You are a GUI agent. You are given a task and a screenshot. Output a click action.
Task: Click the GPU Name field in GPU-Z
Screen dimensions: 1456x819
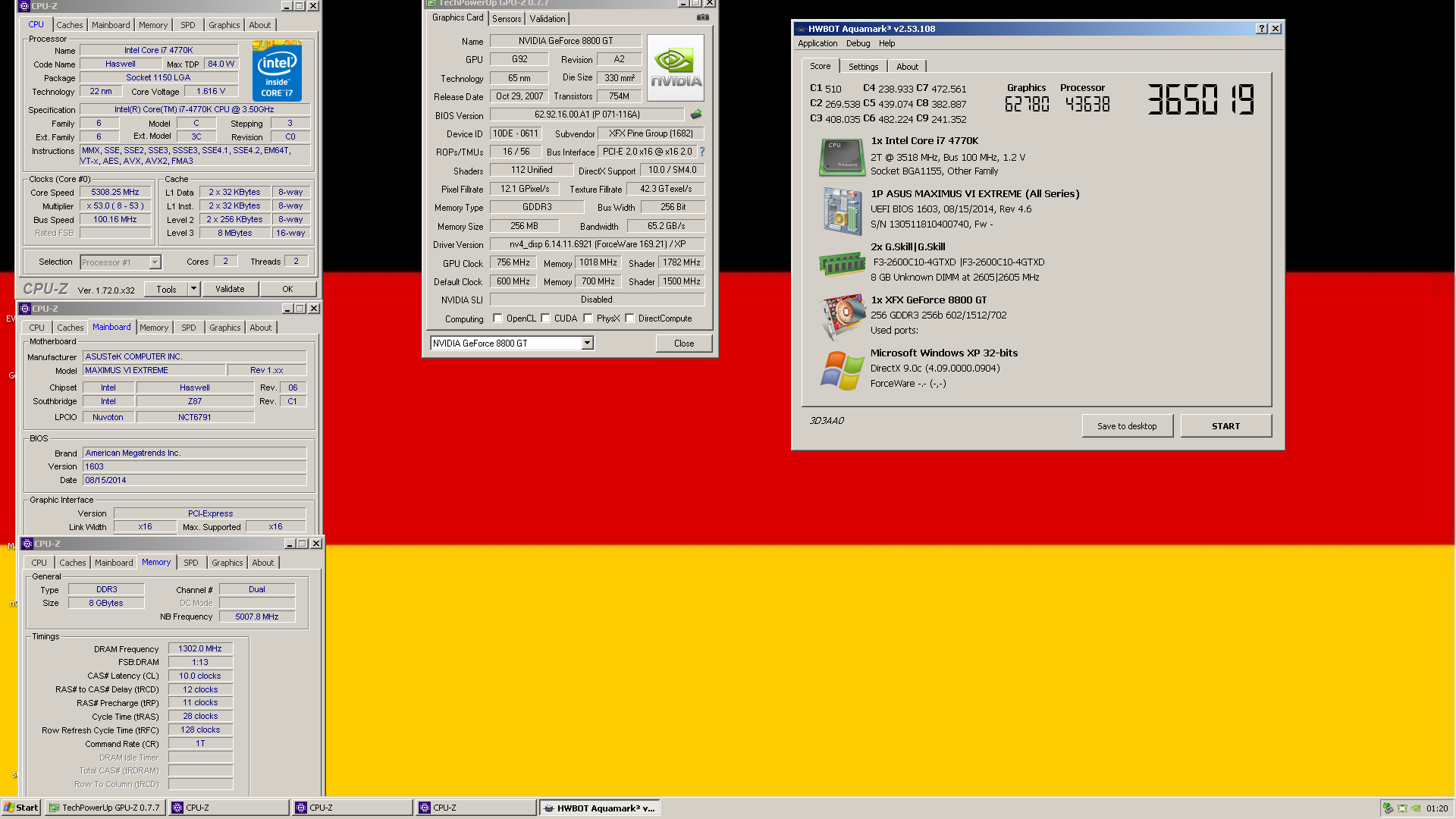pos(566,41)
